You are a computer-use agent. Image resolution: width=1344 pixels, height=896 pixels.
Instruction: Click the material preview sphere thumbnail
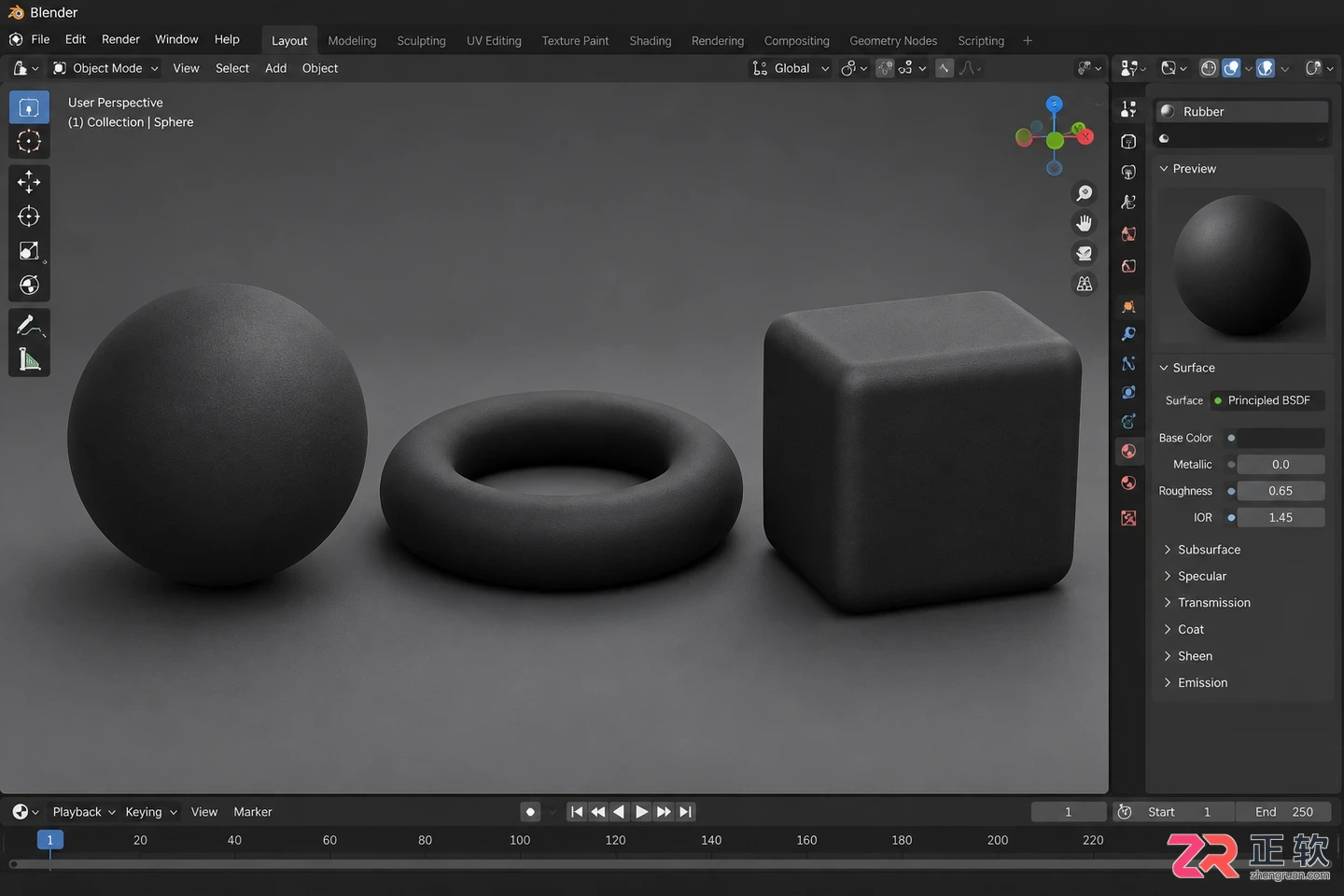tap(1241, 266)
